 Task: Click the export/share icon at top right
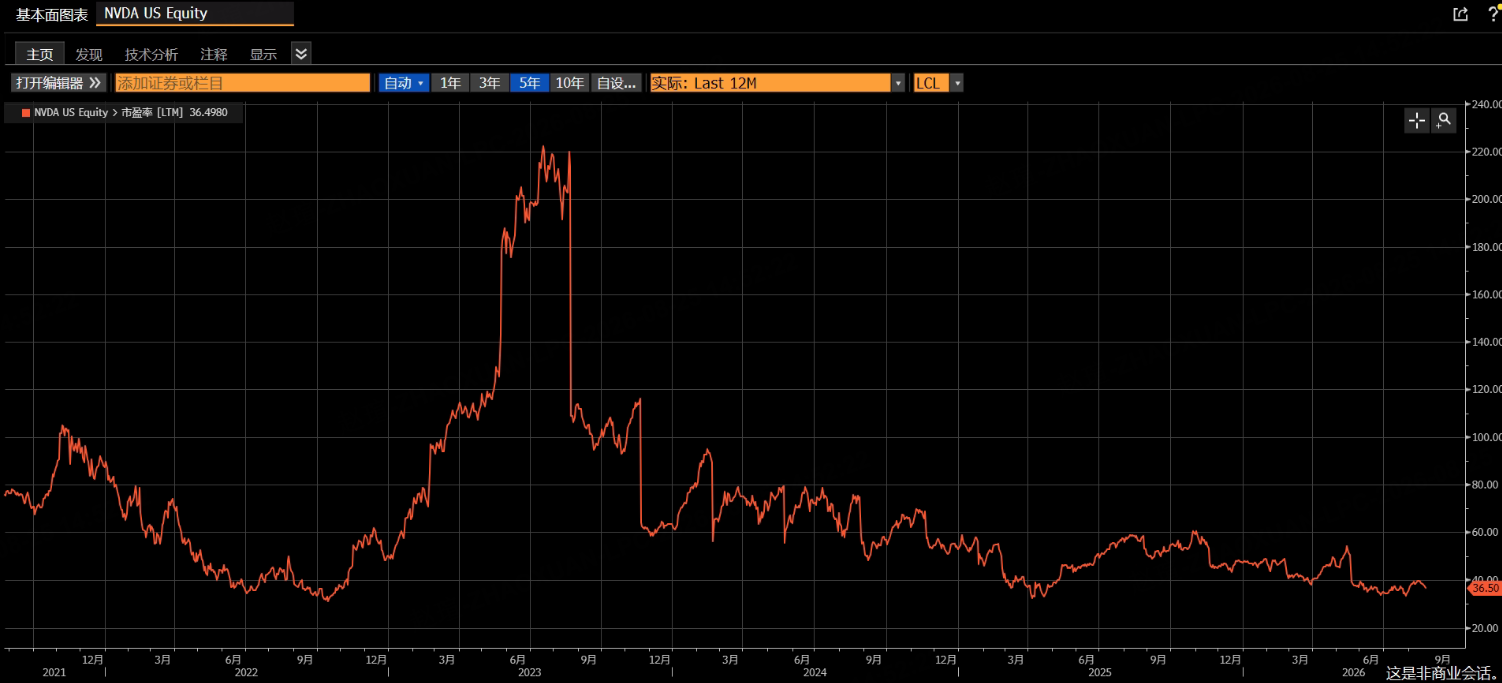[x=1460, y=14]
